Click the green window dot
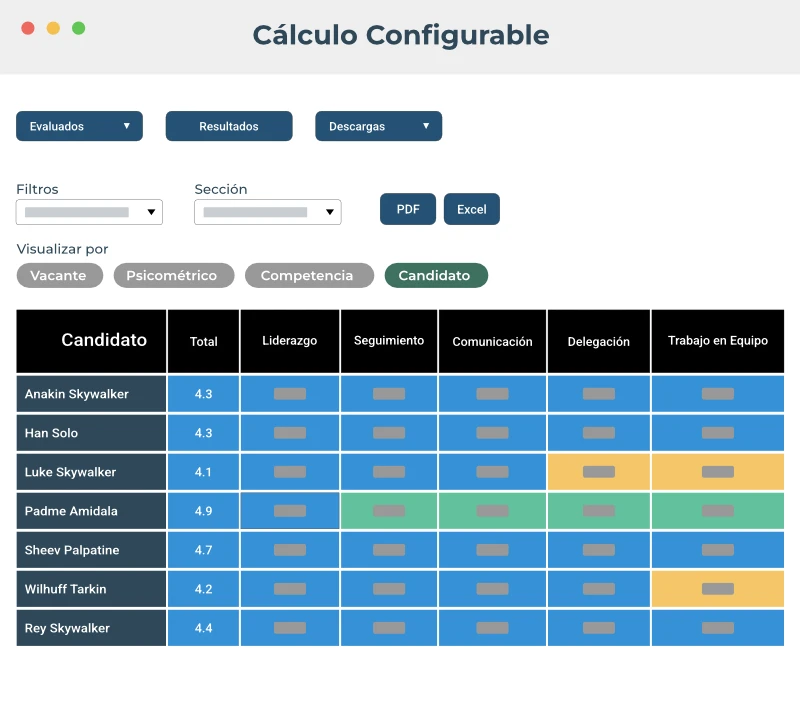800x704 pixels. [x=76, y=27]
